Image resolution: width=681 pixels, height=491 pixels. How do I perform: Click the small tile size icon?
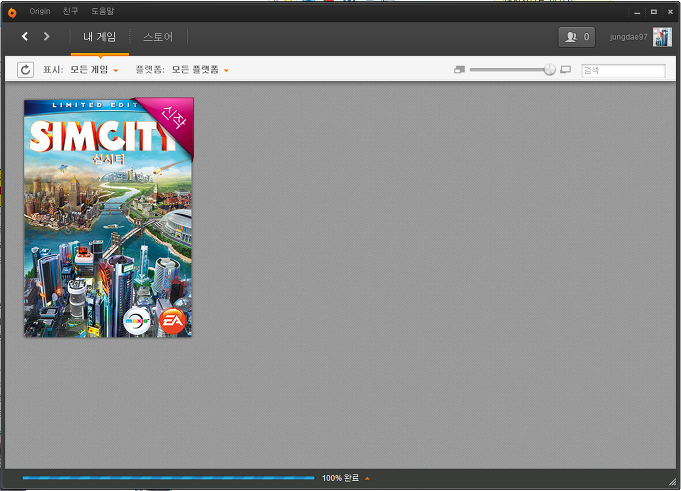460,69
